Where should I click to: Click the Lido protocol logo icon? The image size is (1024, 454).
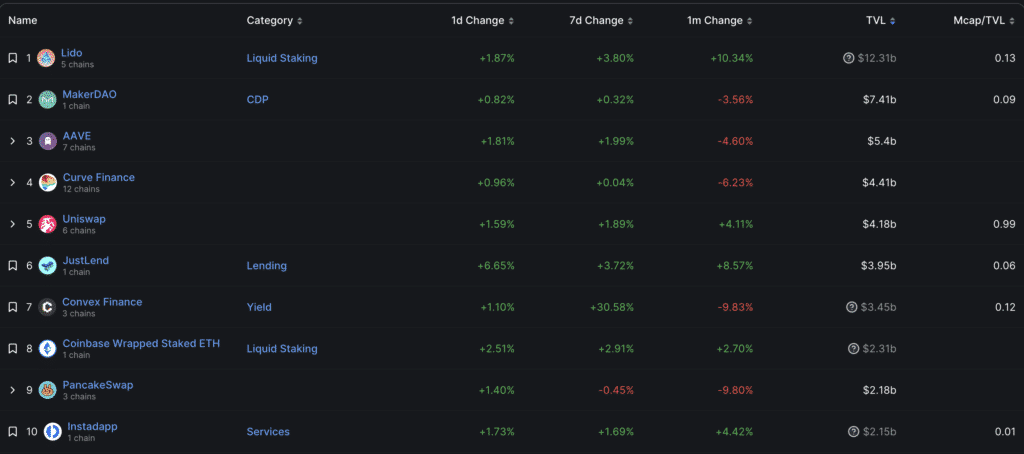(46, 58)
